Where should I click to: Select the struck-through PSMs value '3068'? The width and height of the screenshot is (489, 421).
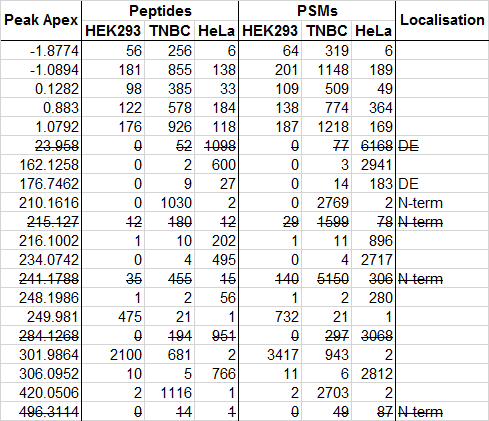click(373, 336)
